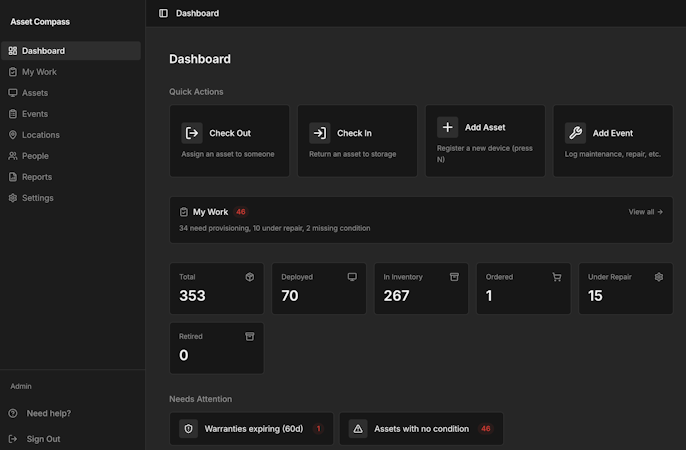
Task: Click the warning triangle icon for no condition
Action: click(x=358, y=429)
